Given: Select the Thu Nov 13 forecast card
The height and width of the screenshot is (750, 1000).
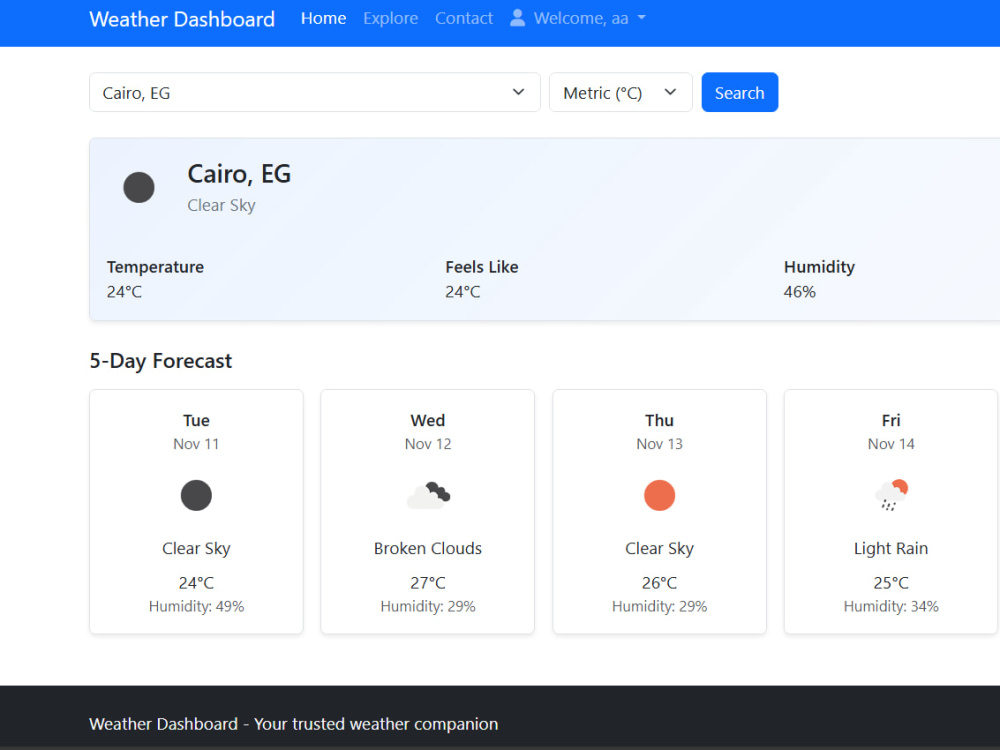Looking at the screenshot, I should pos(659,511).
